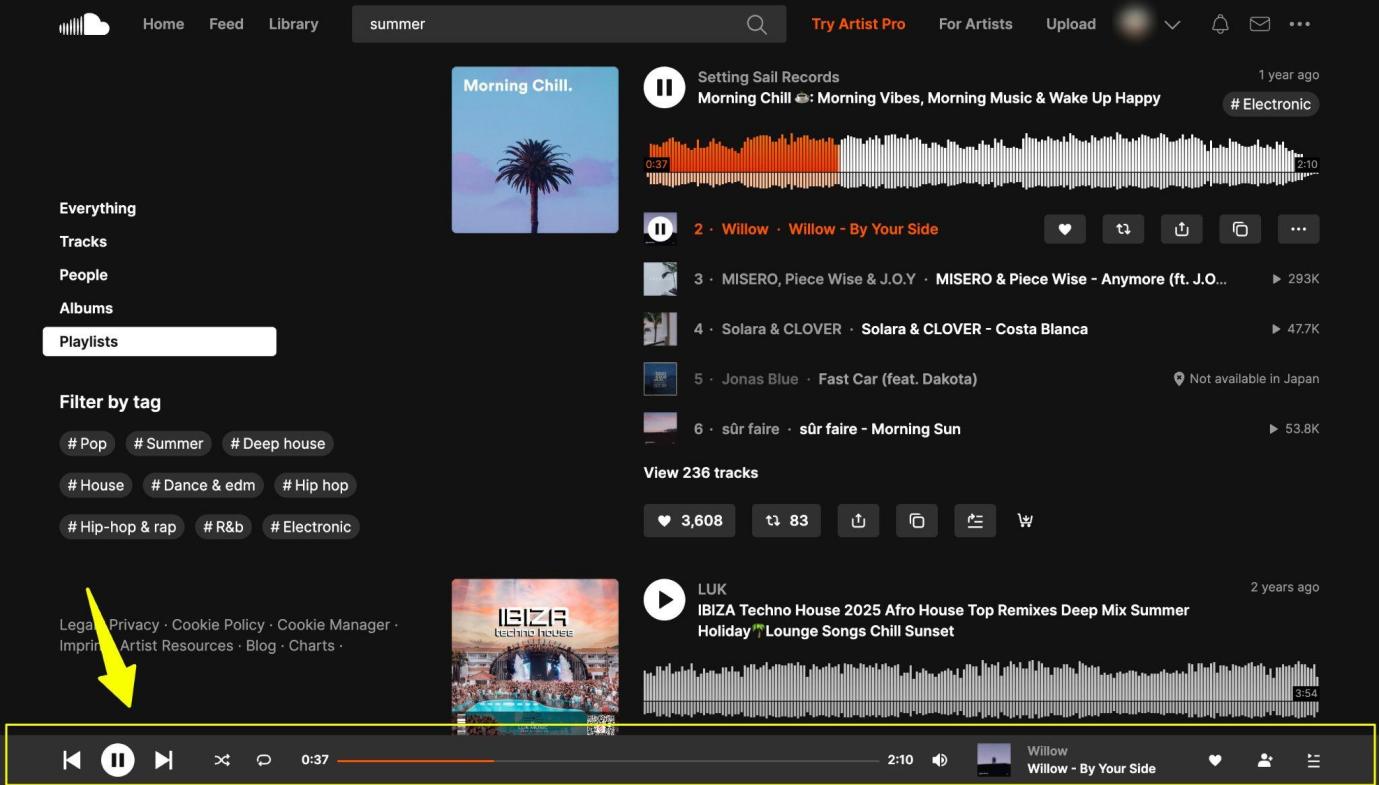Select the Albums filter
Image resolution: width=1379 pixels, height=785 pixels.
coord(86,308)
